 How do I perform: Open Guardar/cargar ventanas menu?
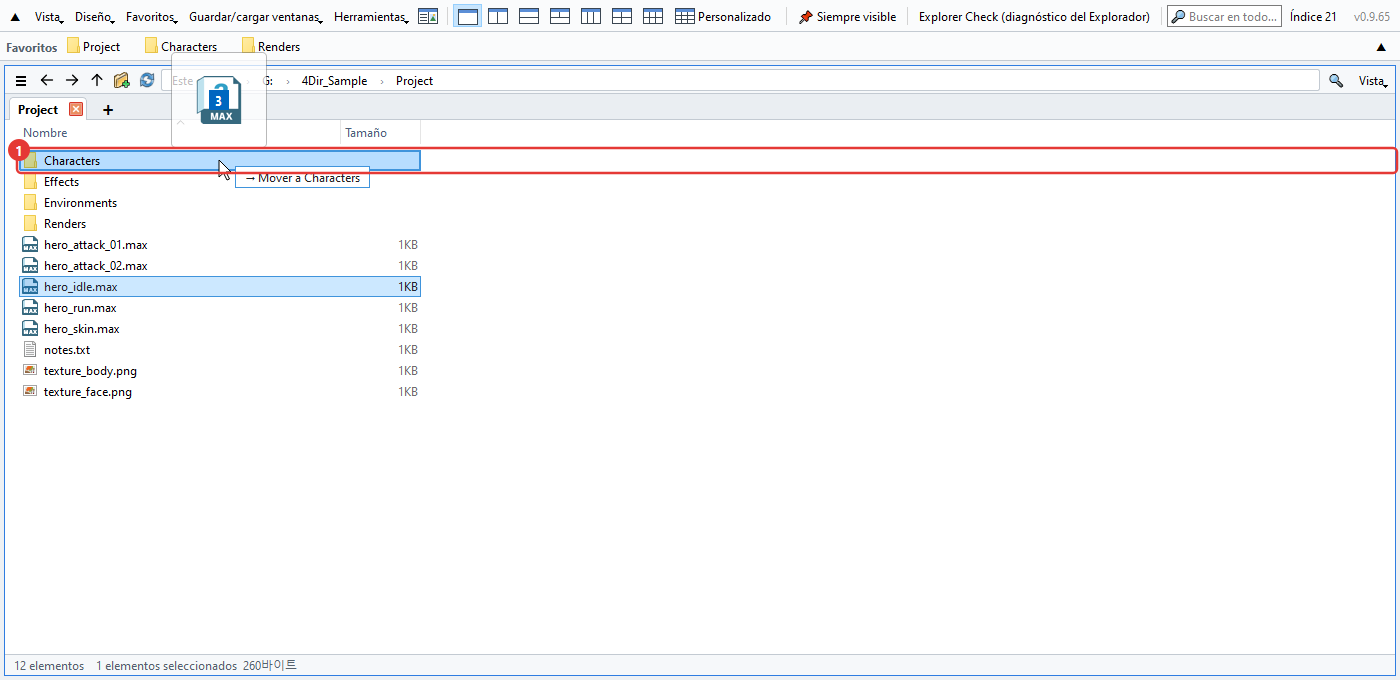pyautogui.click(x=255, y=17)
